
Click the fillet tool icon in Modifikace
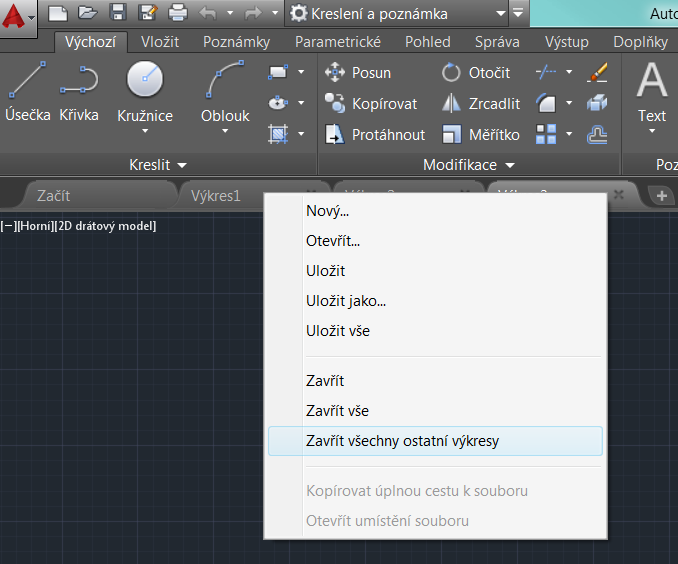(546, 103)
